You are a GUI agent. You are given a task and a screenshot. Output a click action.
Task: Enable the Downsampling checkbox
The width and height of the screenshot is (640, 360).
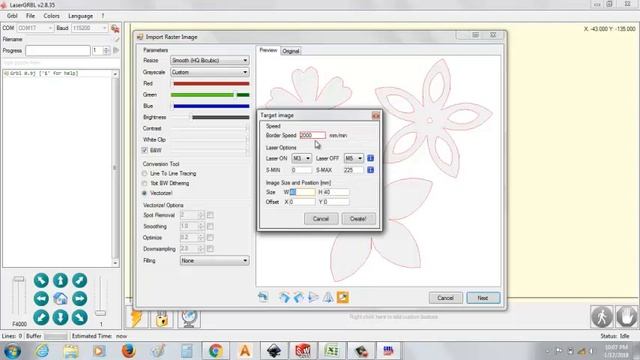pyautogui.click(x=210, y=248)
